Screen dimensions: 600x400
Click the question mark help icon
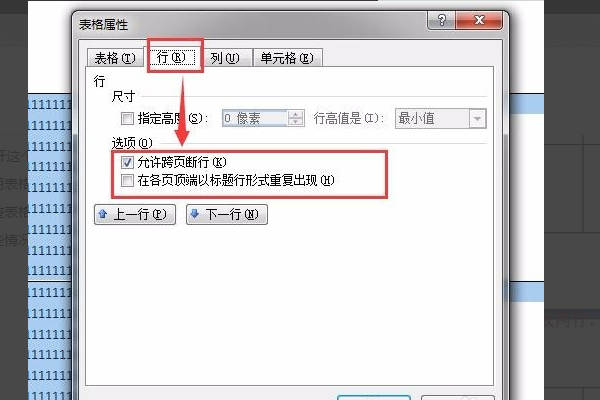tap(441, 20)
